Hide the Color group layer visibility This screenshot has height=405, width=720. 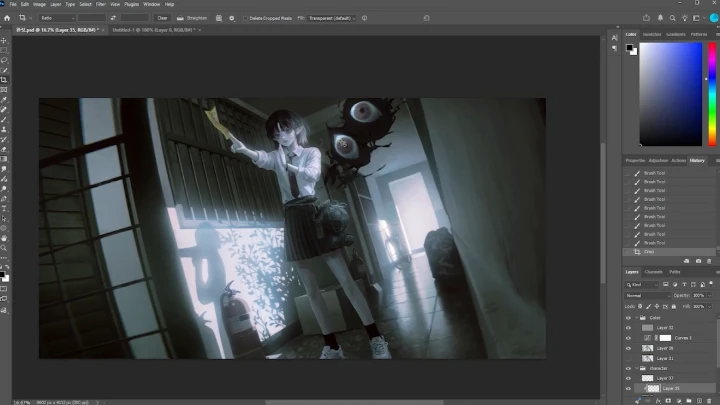[628, 318]
